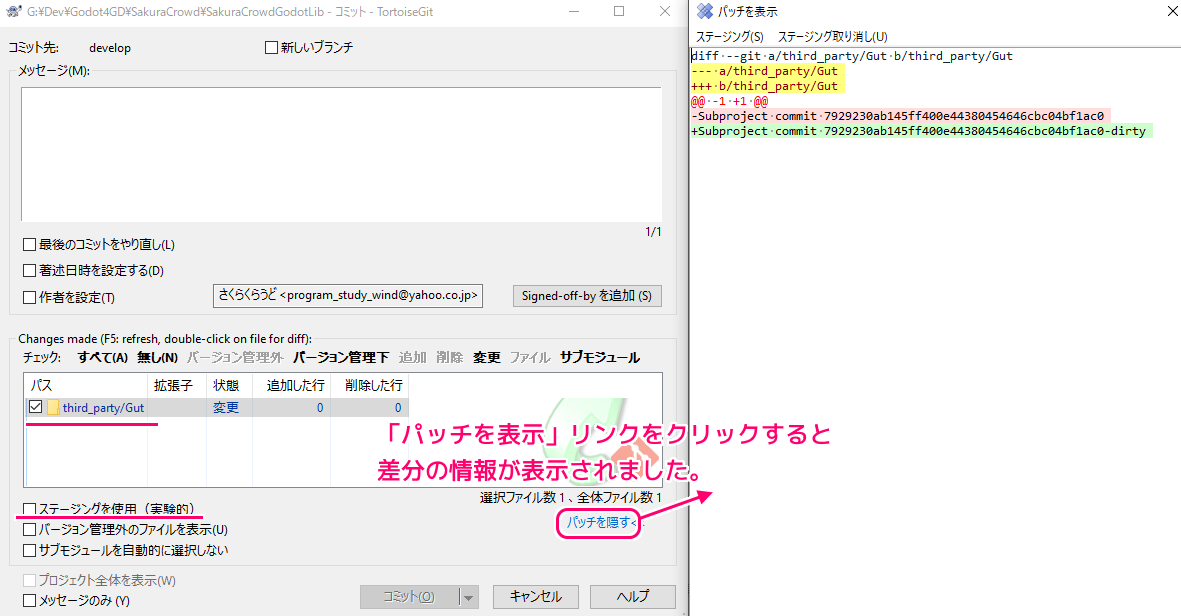Toggle ステージングを使用 (実験的) checkbox
Image resolution: width=1181 pixels, height=616 pixels.
[x=30, y=510]
